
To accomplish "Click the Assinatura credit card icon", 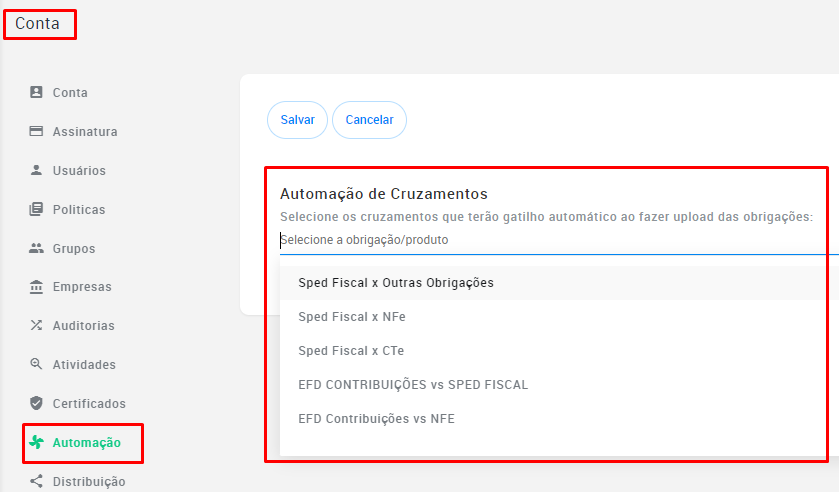I will 36,131.
